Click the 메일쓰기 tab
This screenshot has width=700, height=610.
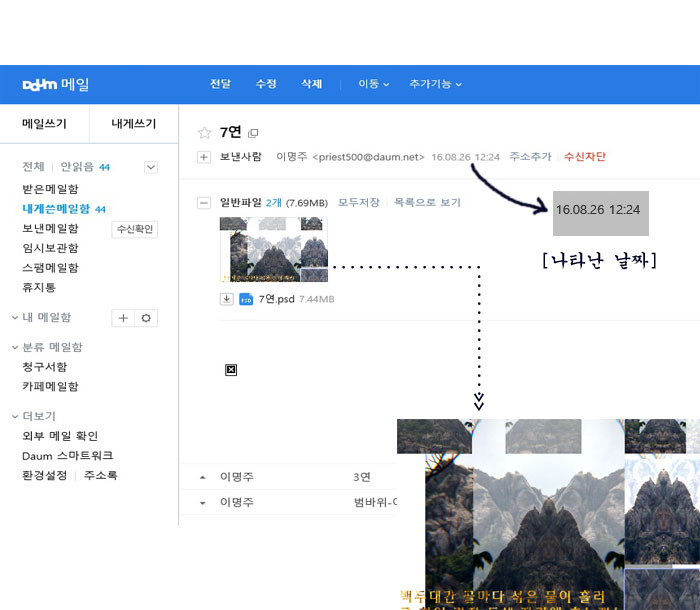pyautogui.click(x=45, y=124)
